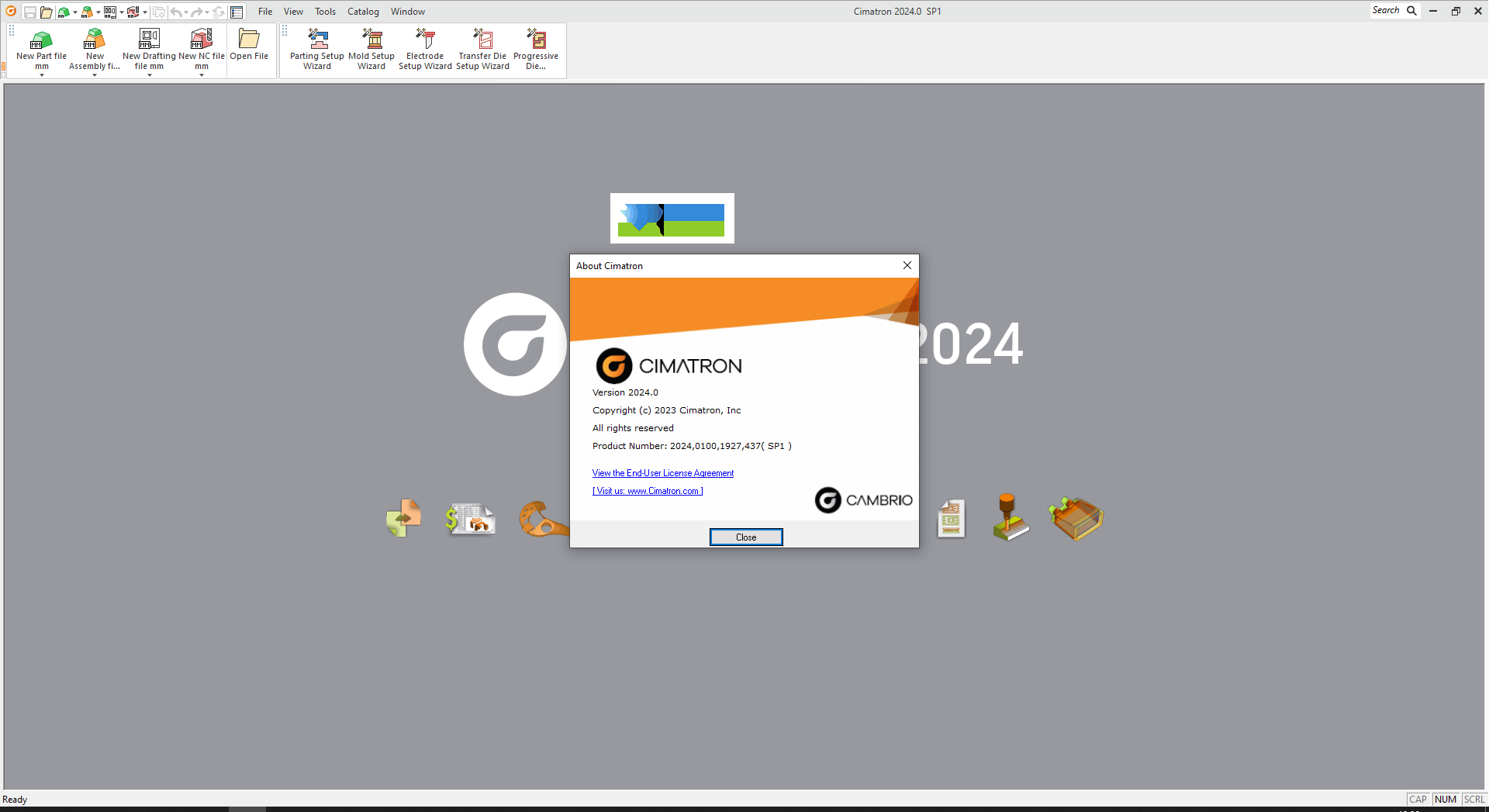
Task: Close About Cimatron dialog with X
Action: click(907, 265)
